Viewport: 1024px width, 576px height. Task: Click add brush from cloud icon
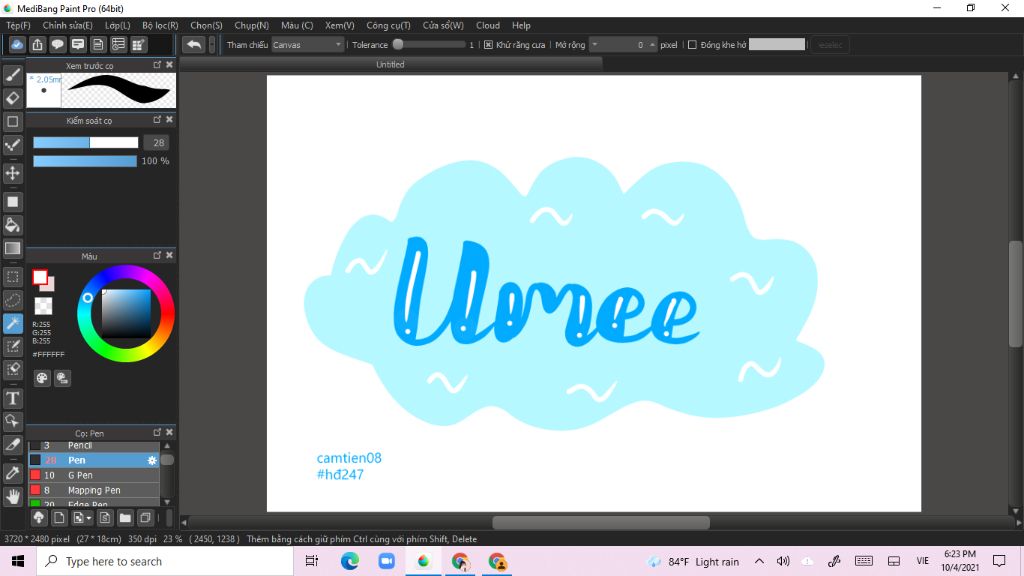(x=39, y=518)
